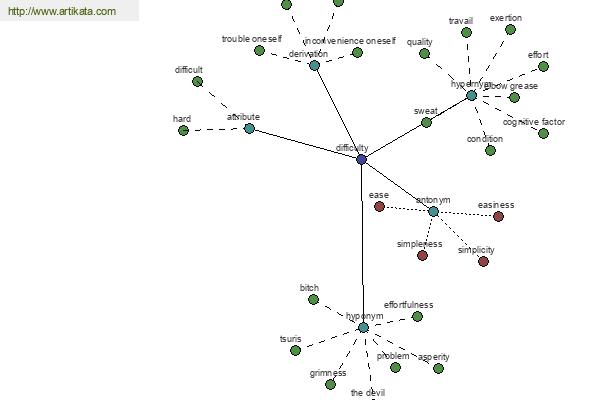
Task: Select the green 'tsuris' node
Action: 295,350
